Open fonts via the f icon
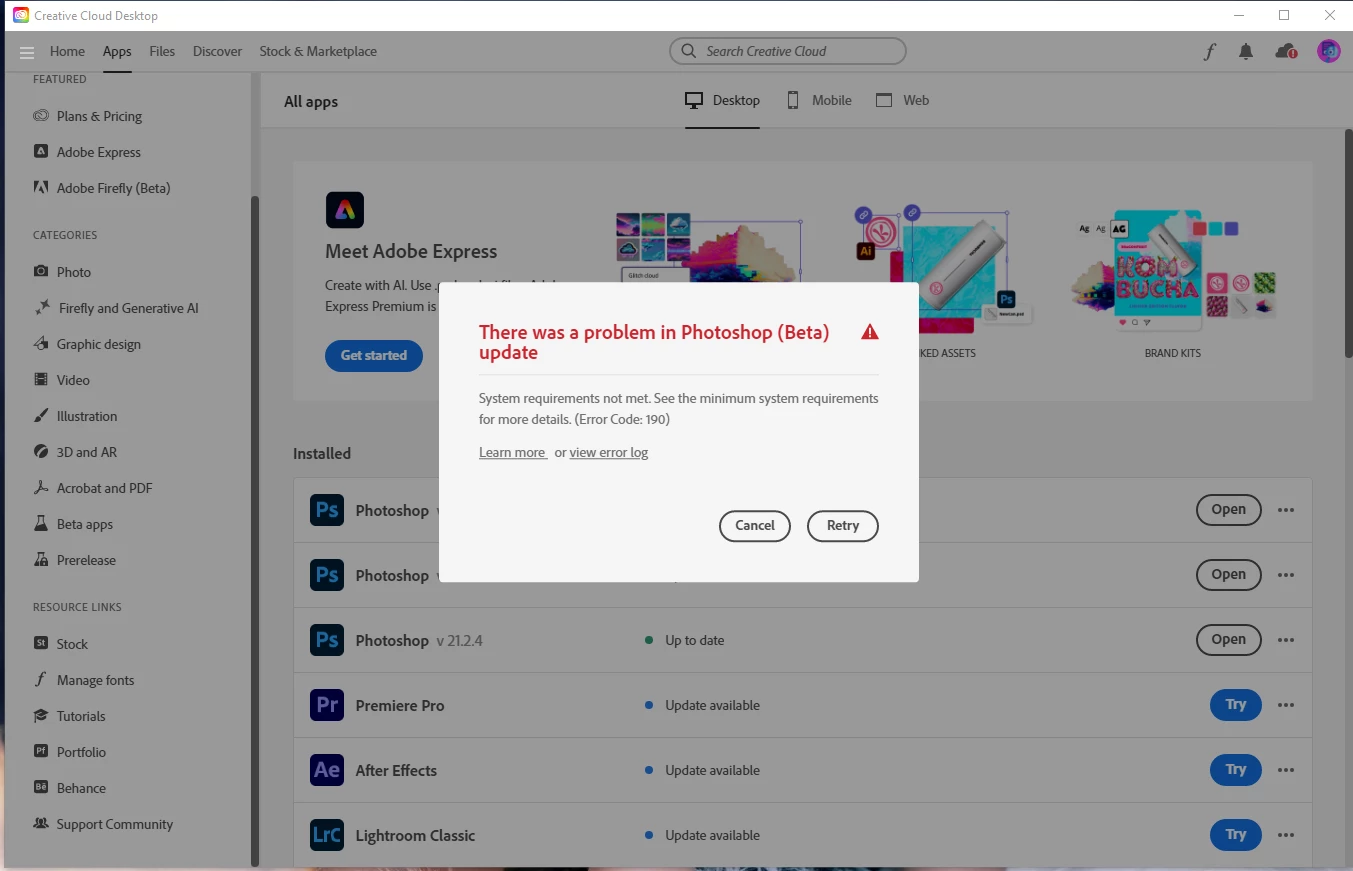The image size is (1353, 871). (1210, 51)
